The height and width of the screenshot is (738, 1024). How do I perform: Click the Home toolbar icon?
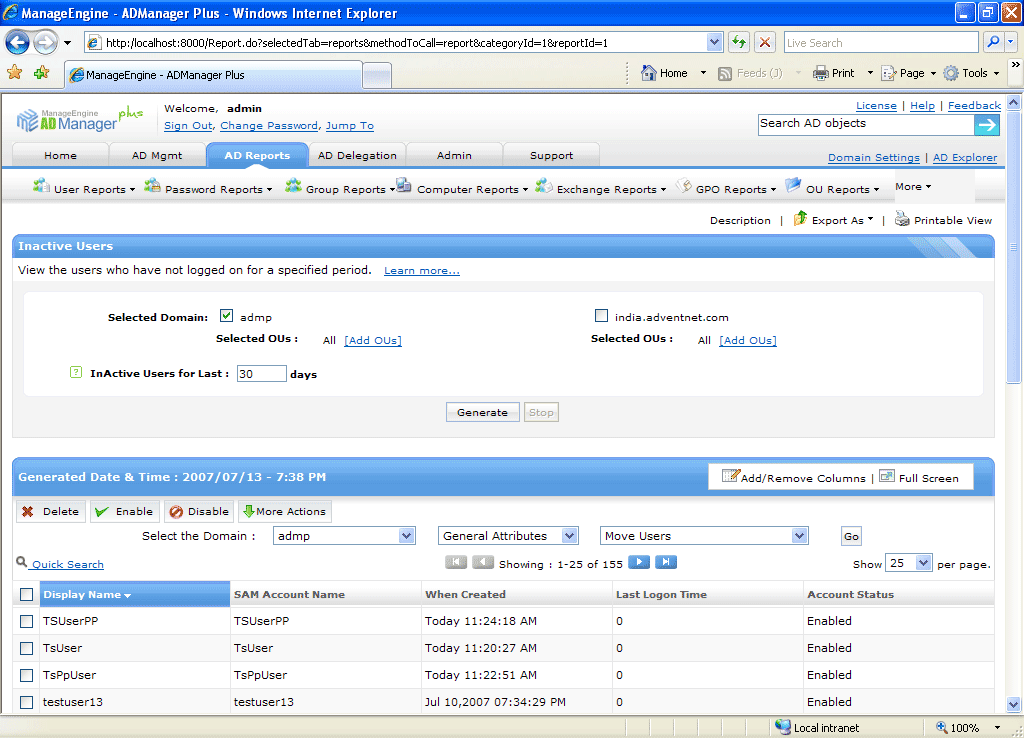coord(648,73)
